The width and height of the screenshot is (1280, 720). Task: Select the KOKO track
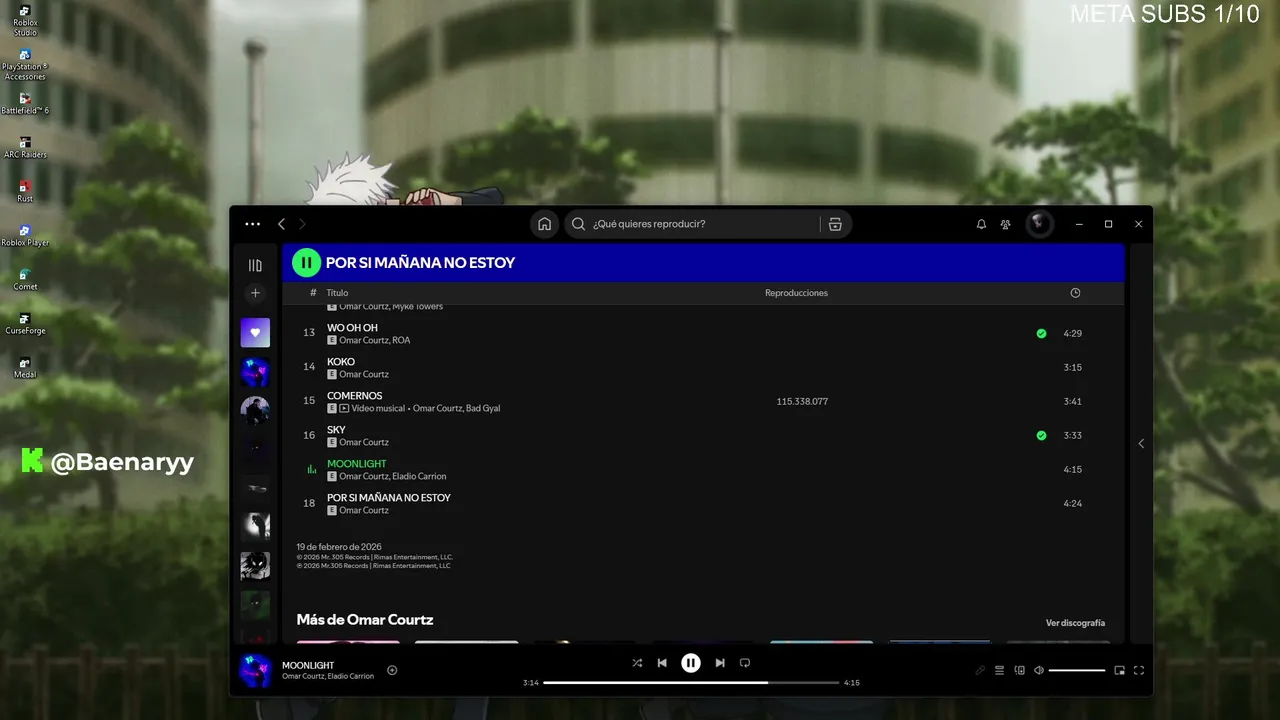pyautogui.click(x=340, y=362)
